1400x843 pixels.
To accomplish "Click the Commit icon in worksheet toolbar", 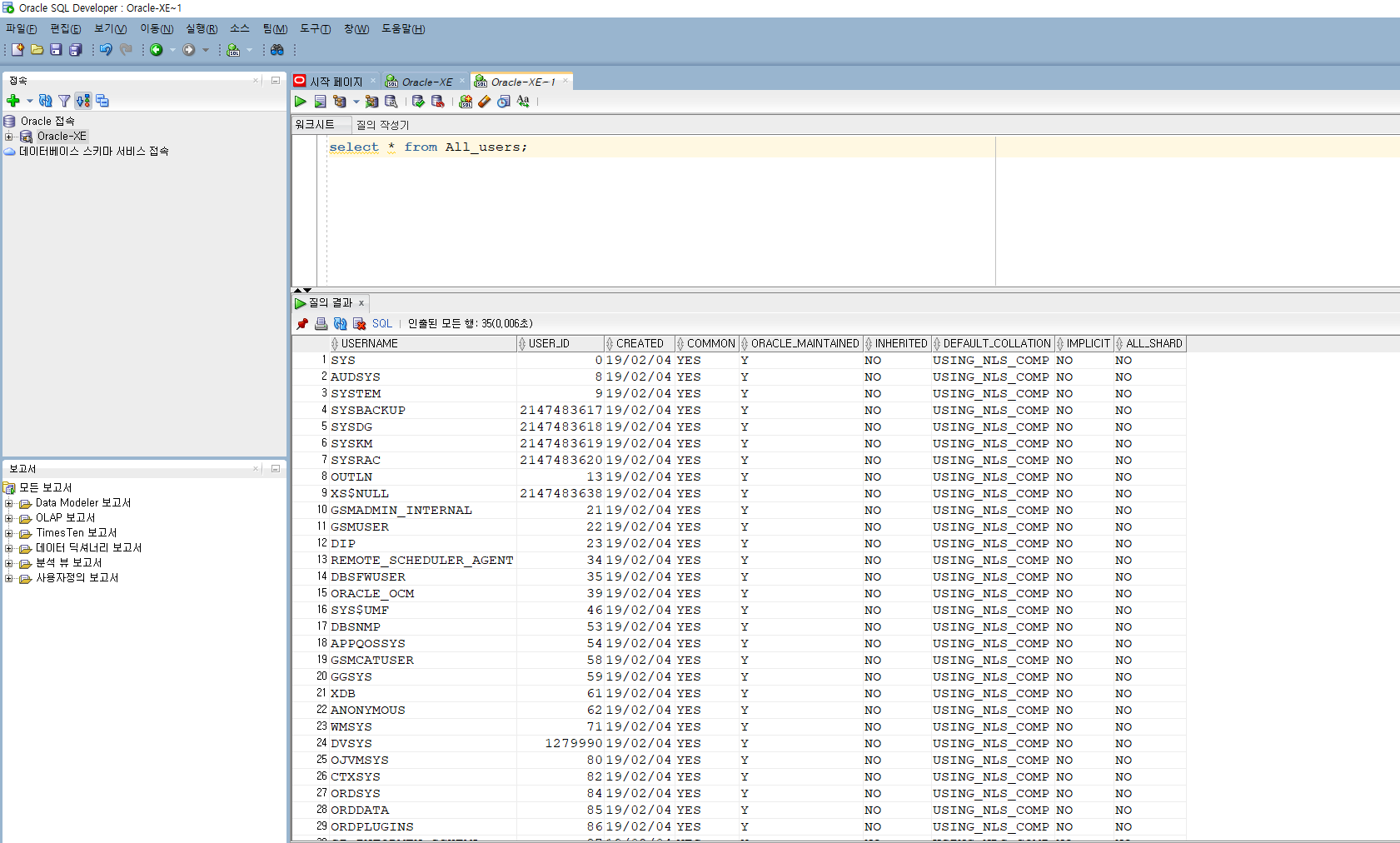I will [x=418, y=102].
